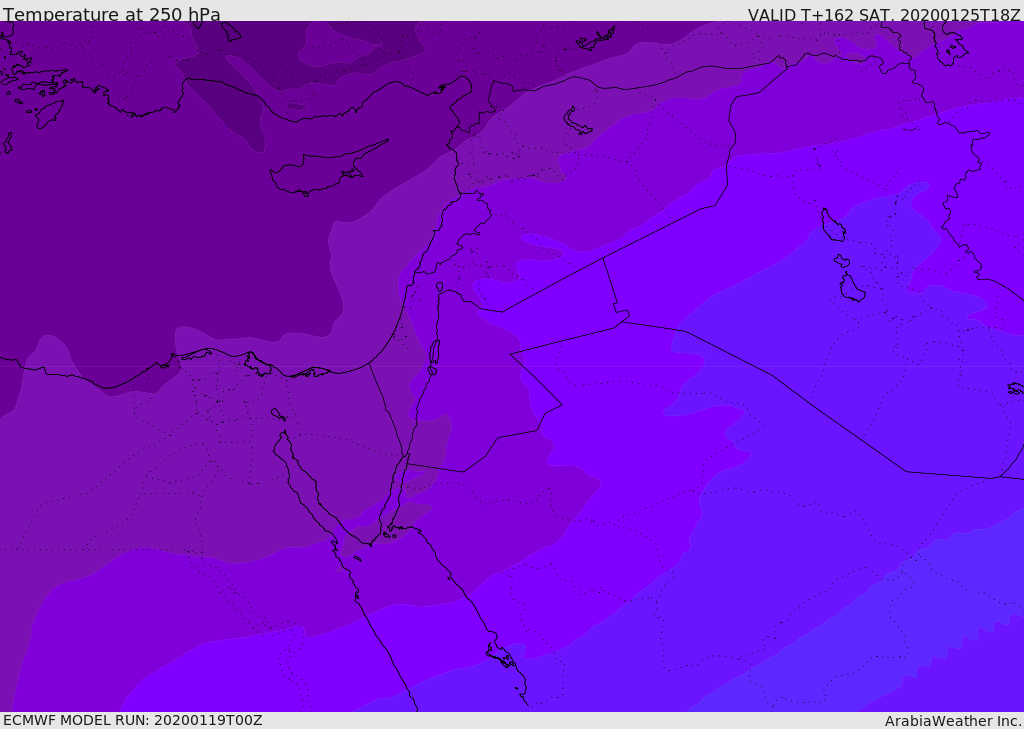Click the 'ArabiaWeather Inc' credit text
Screen dimensions: 1024x729
click(952, 721)
